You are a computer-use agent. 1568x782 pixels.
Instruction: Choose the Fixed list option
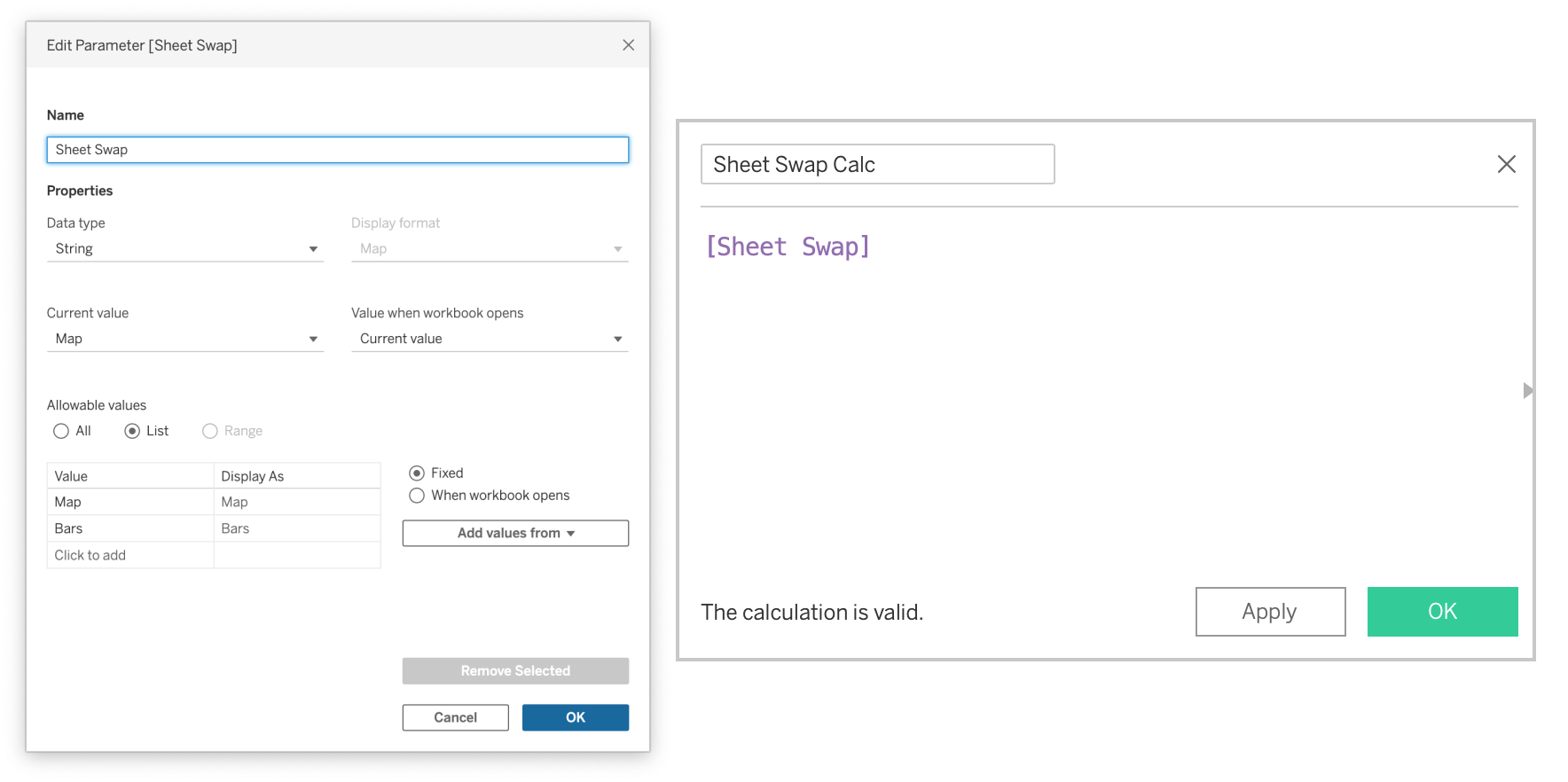click(x=417, y=473)
